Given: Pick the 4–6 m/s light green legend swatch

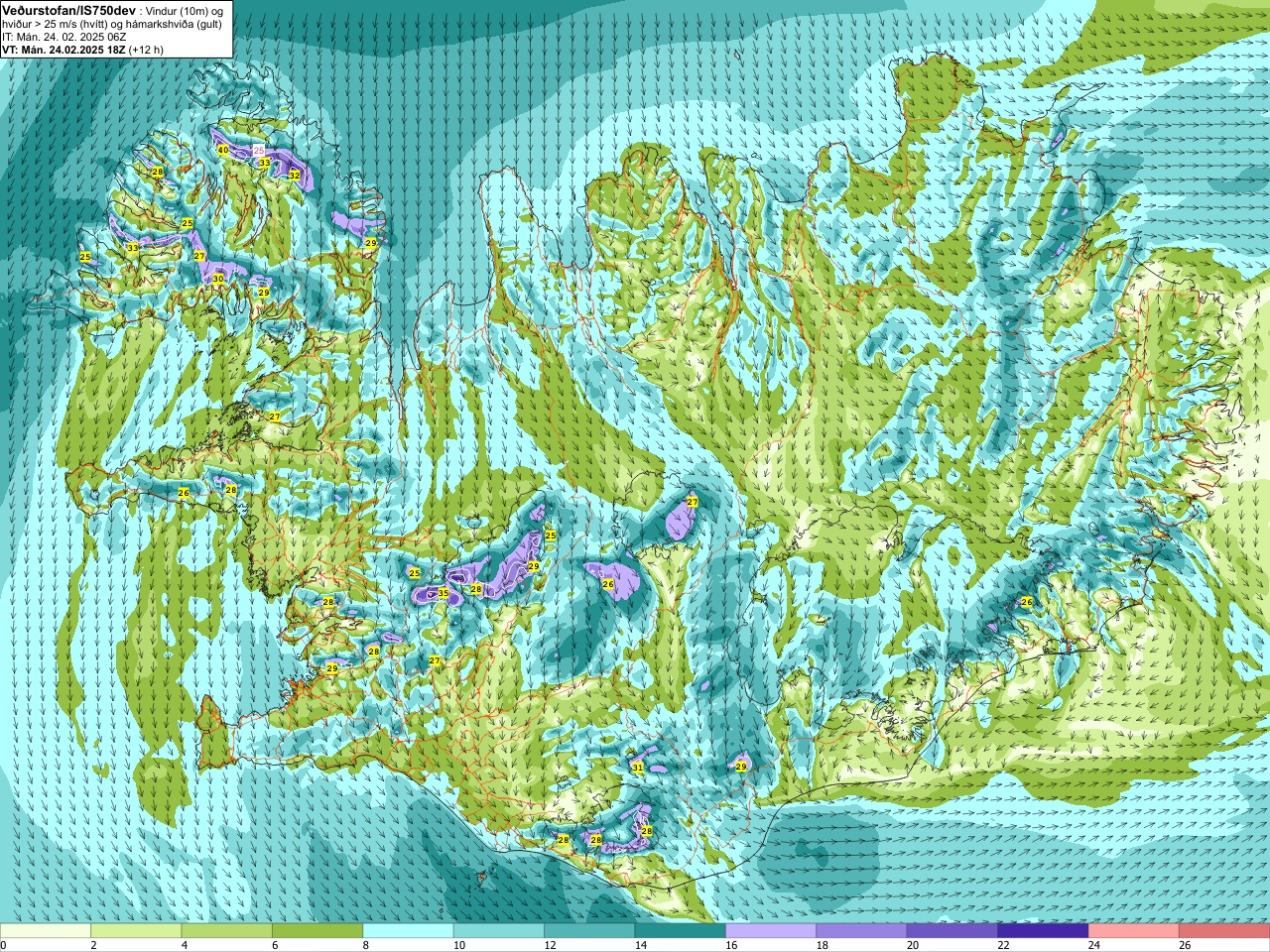Looking at the screenshot, I should (226, 931).
